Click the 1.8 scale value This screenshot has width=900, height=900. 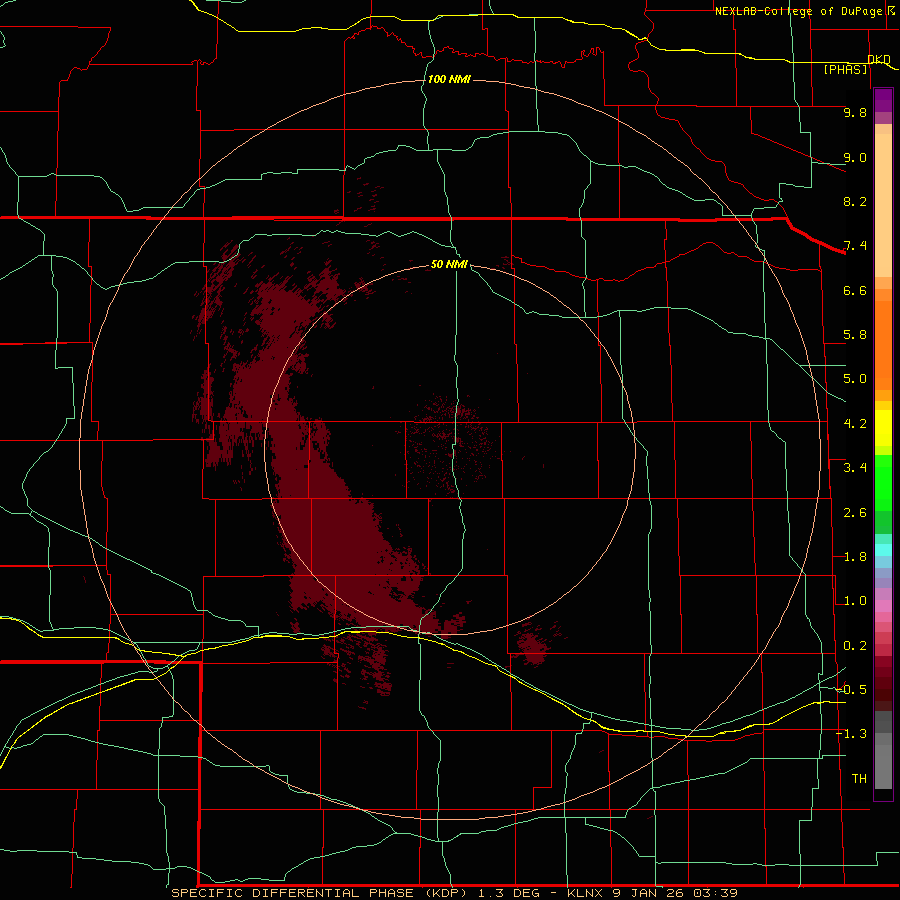pyautogui.click(x=855, y=557)
